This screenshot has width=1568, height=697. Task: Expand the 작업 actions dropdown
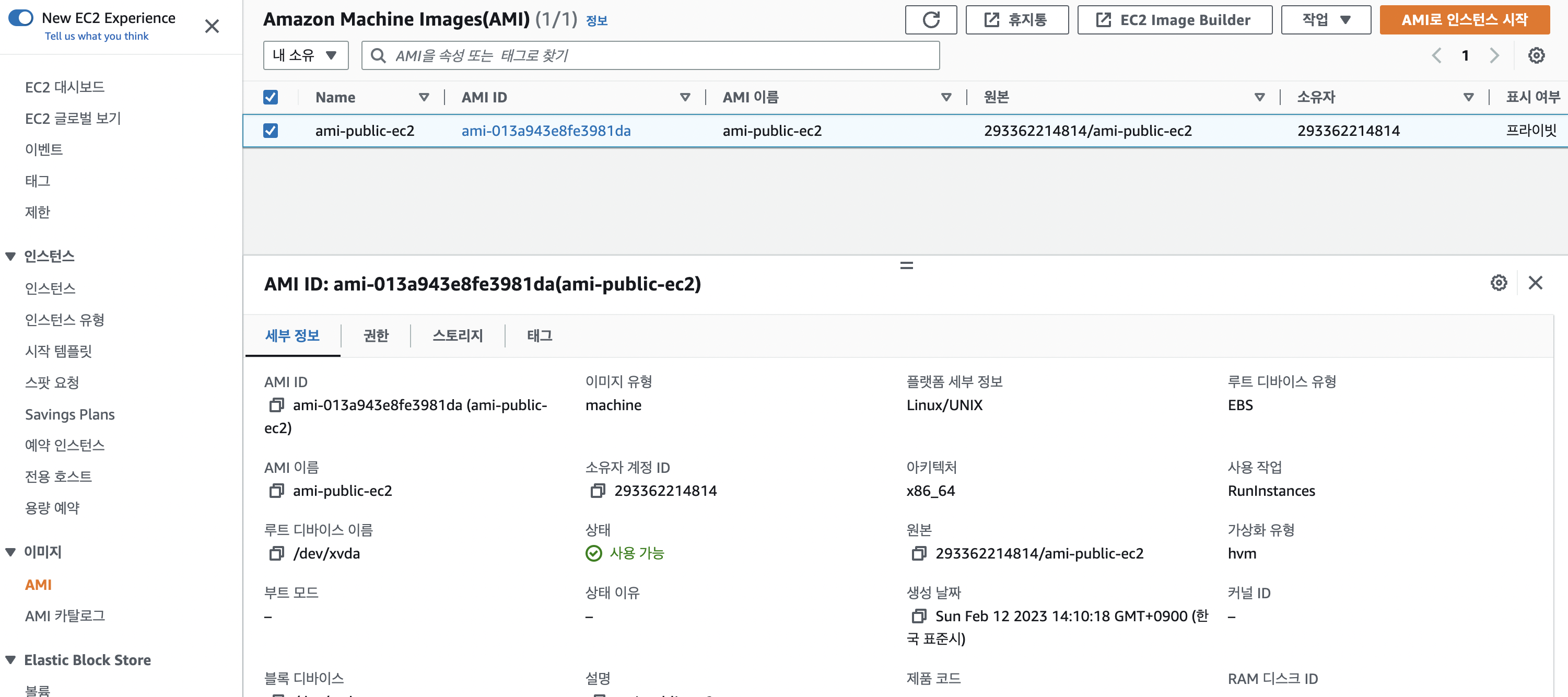click(x=1325, y=20)
